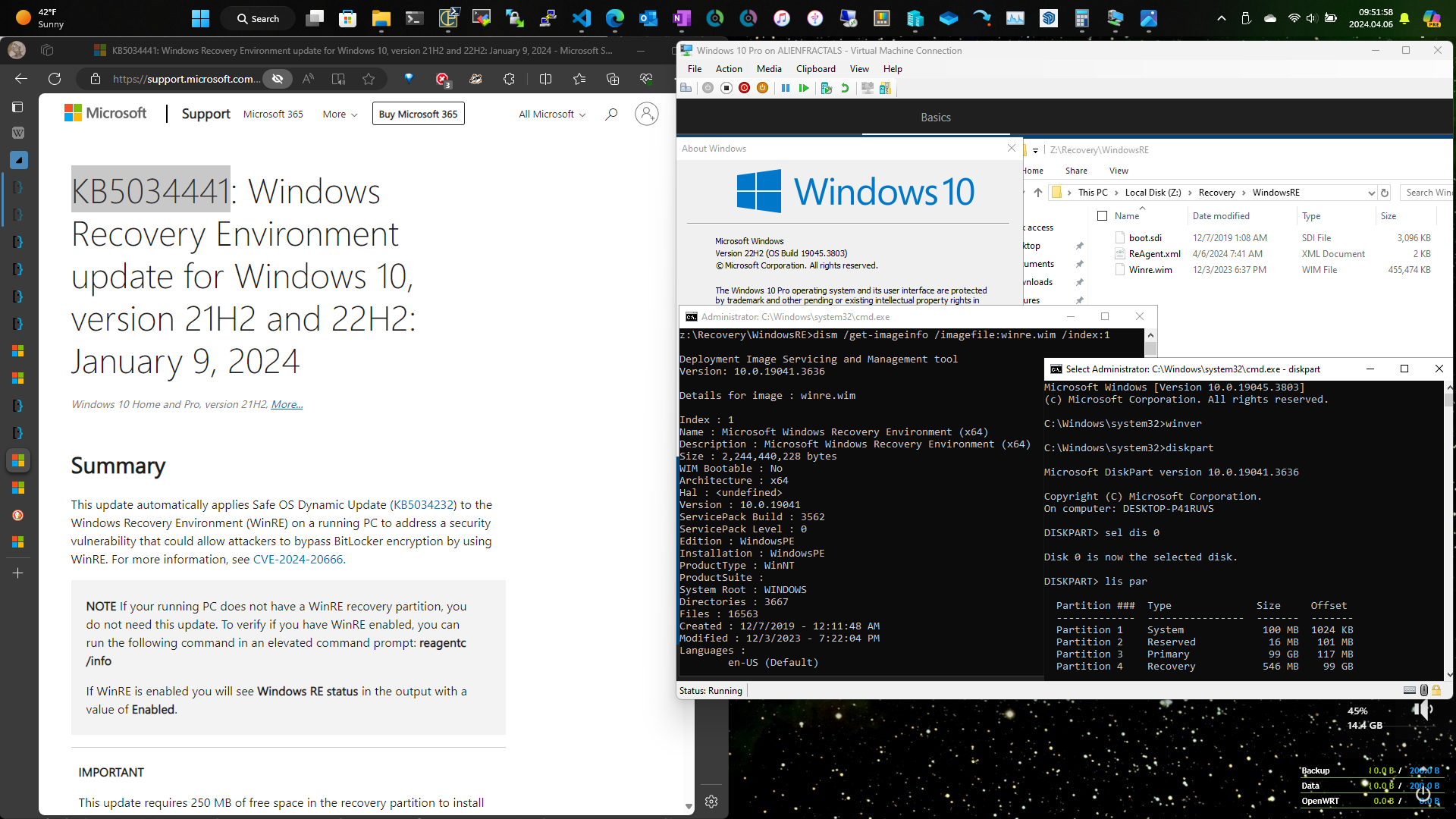Click the sign-in account avatar on Support page

[647, 114]
